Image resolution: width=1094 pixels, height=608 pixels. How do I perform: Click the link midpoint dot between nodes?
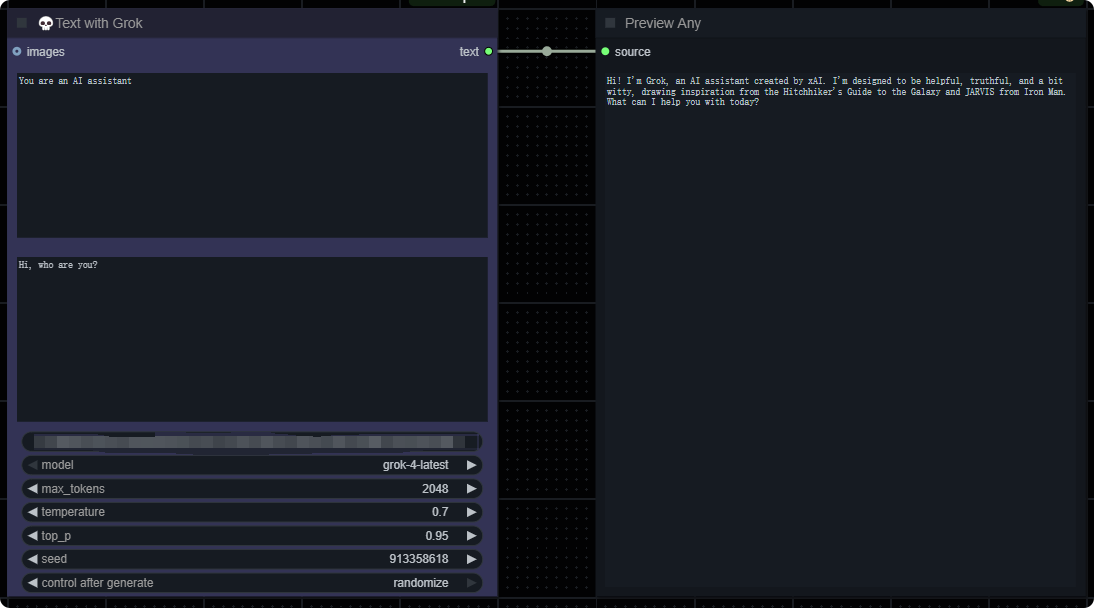click(547, 51)
